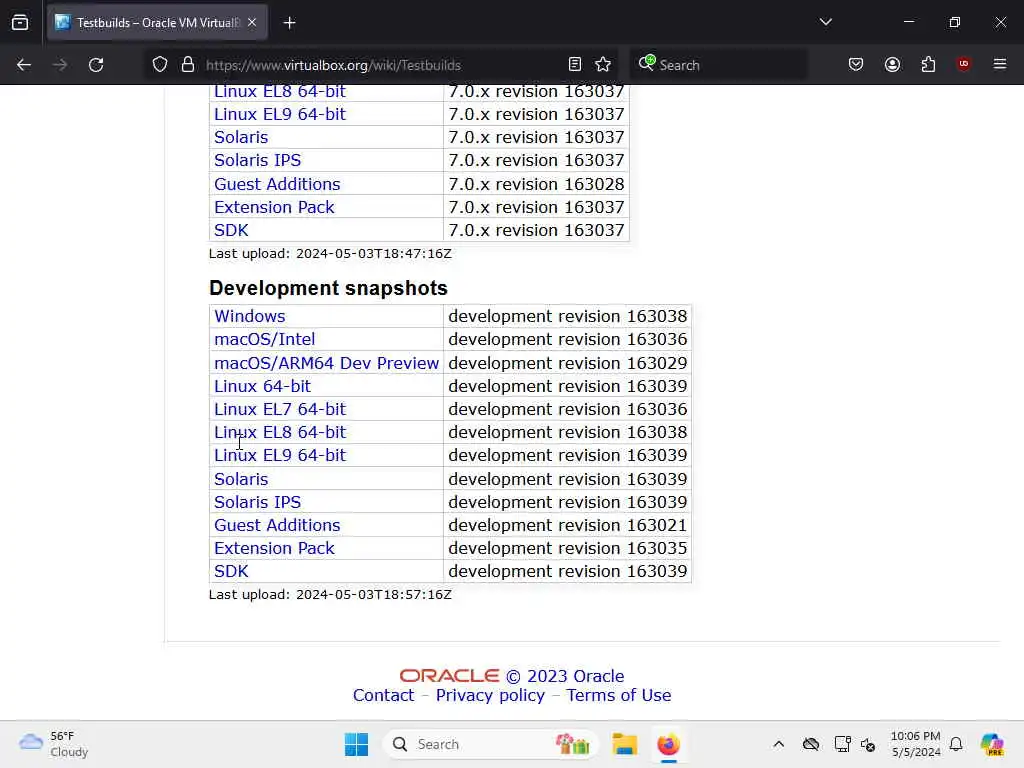Open the taskbar clock showing 10:06 PM
1024x768 pixels.
pos(916,744)
